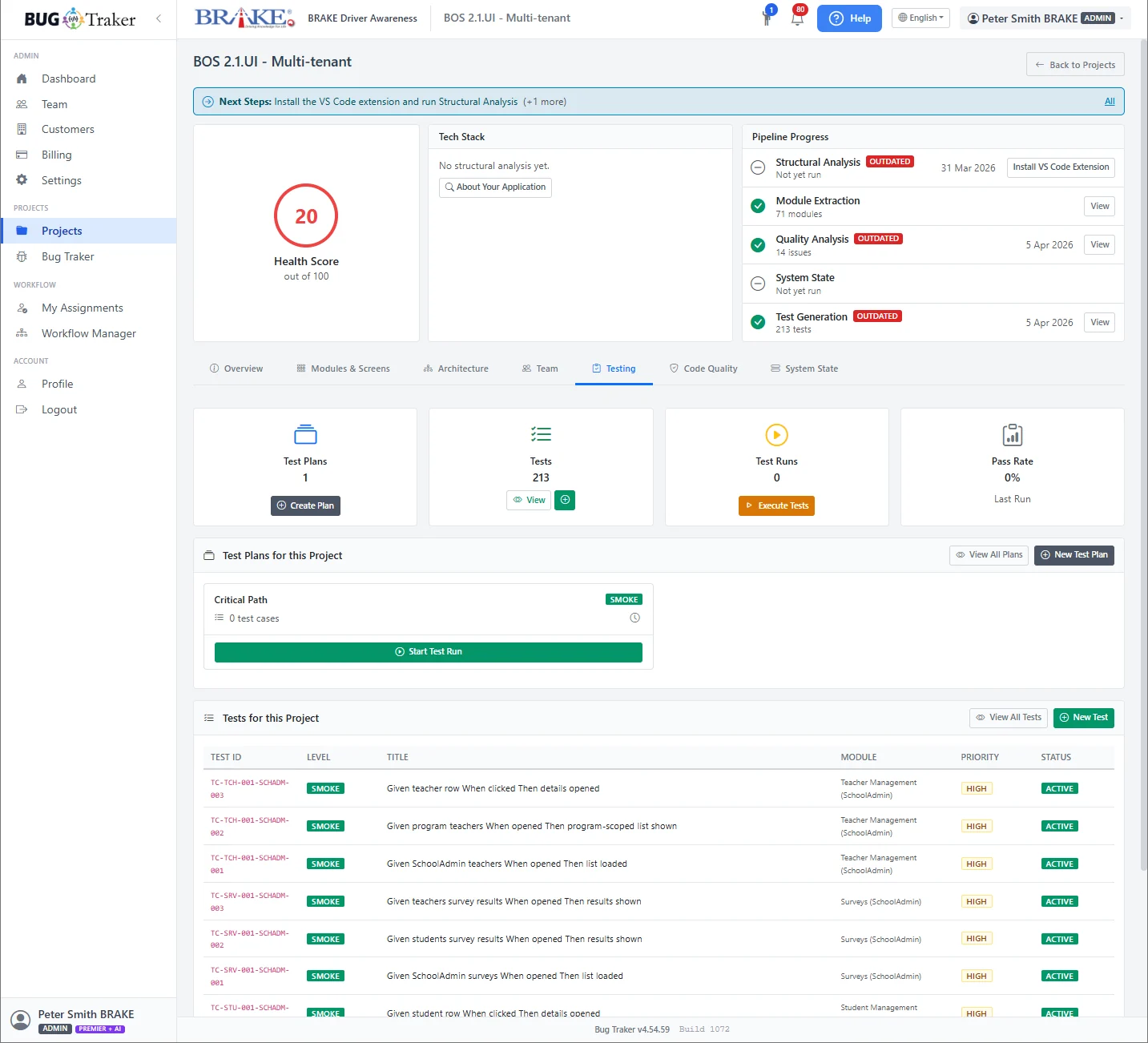Select the Next Steps arrow circle icon

tap(207, 102)
